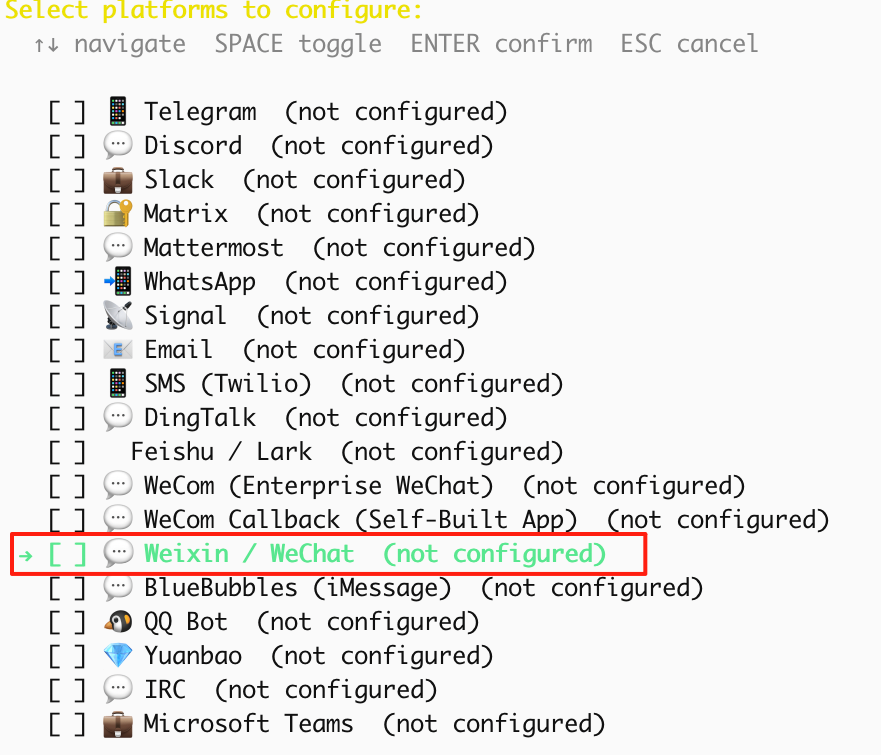Check the Weixin / WeChat checkbox

click(x=67, y=554)
